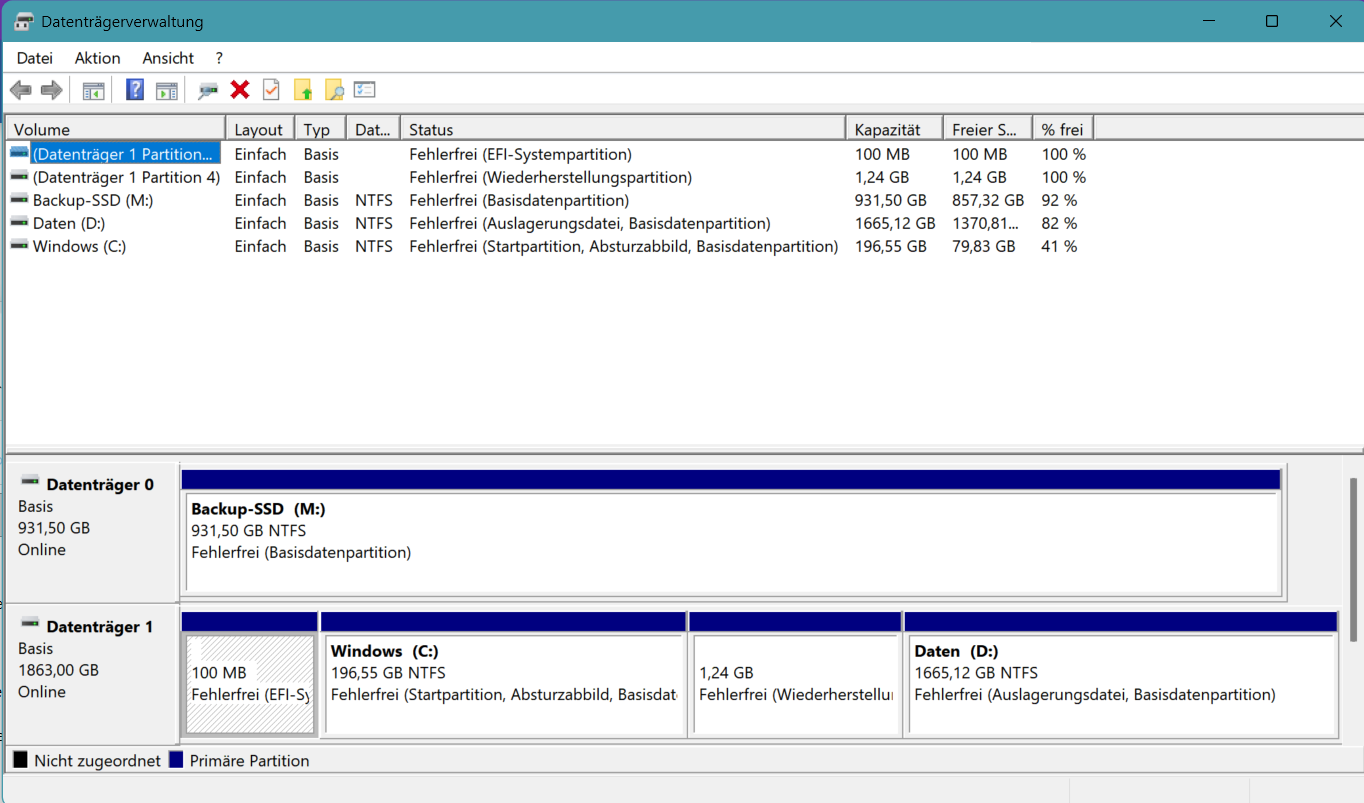Viewport: 1364px width, 803px height.
Task: Open Help via the blue question mark icon
Action: pos(135,90)
